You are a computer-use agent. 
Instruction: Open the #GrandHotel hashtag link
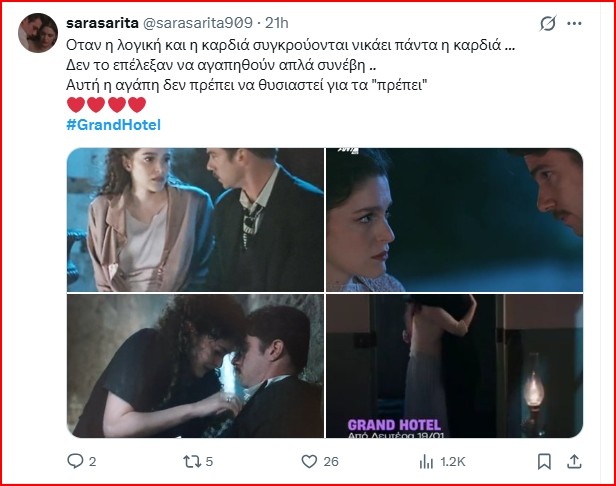(x=114, y=125)
